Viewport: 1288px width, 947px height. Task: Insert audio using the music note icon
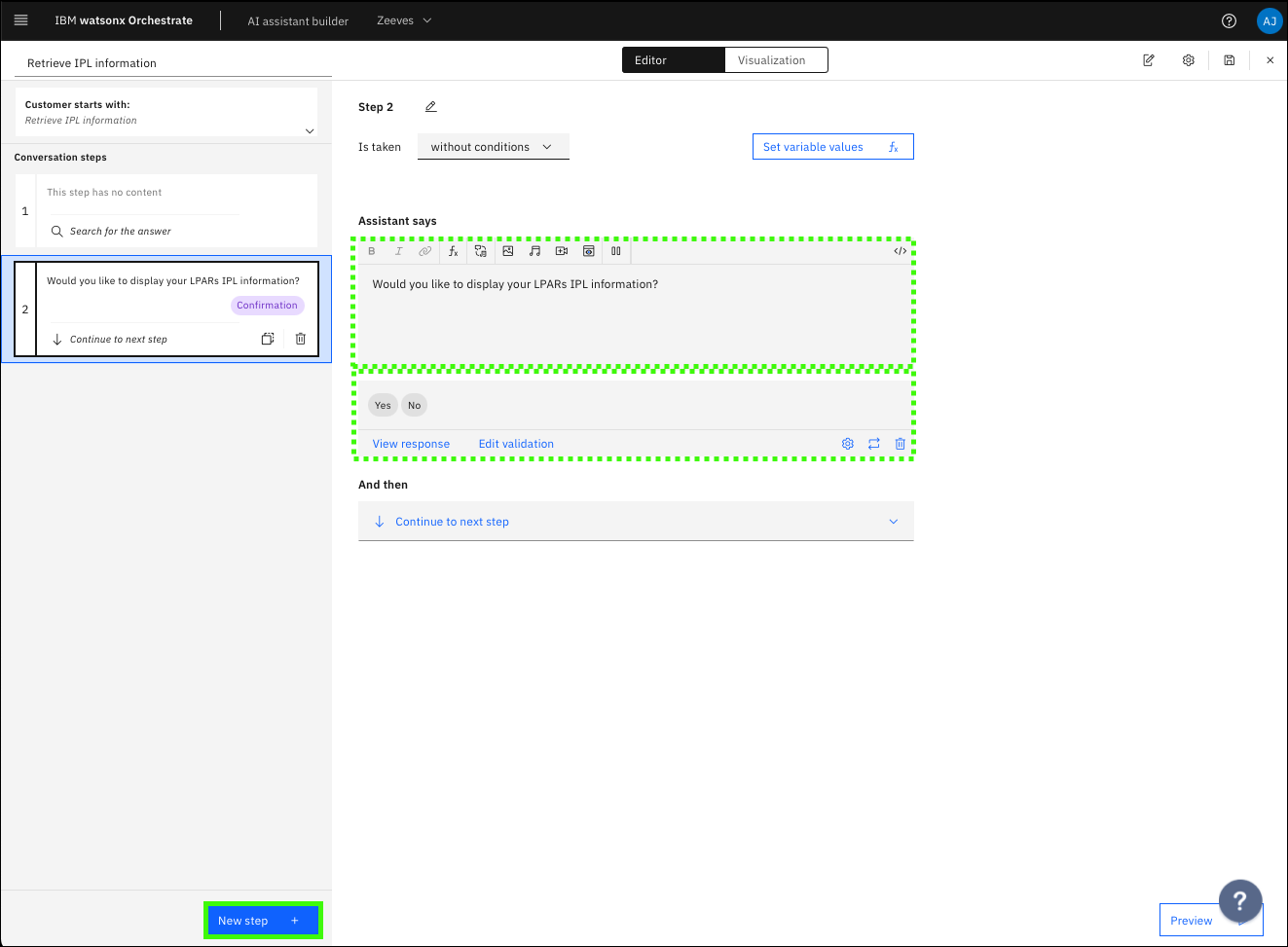tap(534, 251)
